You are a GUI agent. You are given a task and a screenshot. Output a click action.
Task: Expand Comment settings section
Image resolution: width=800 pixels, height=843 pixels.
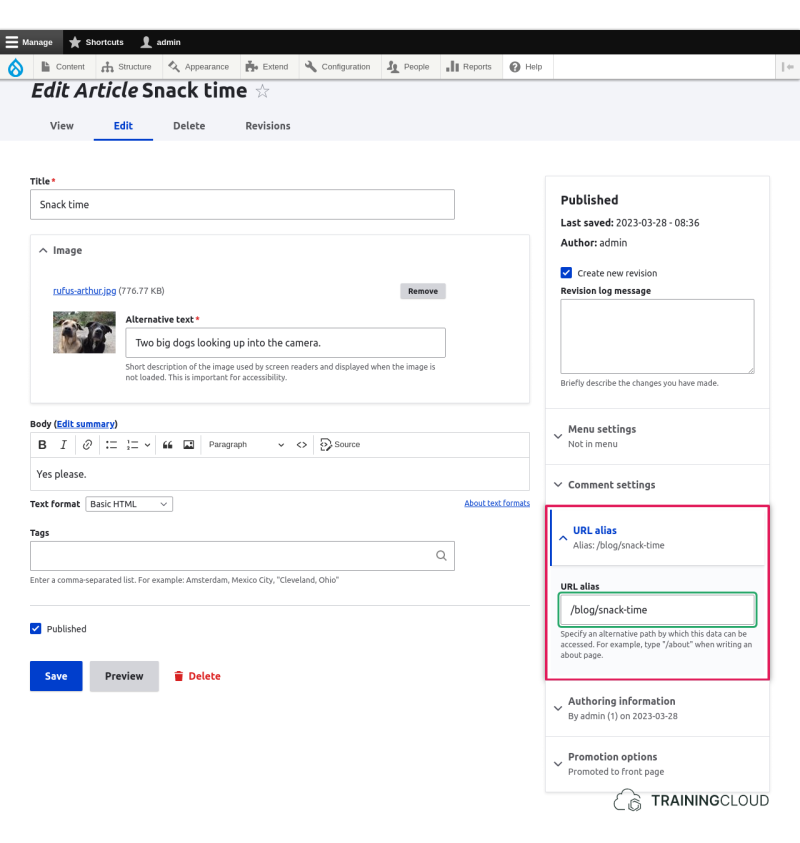[x=657, y=485]
